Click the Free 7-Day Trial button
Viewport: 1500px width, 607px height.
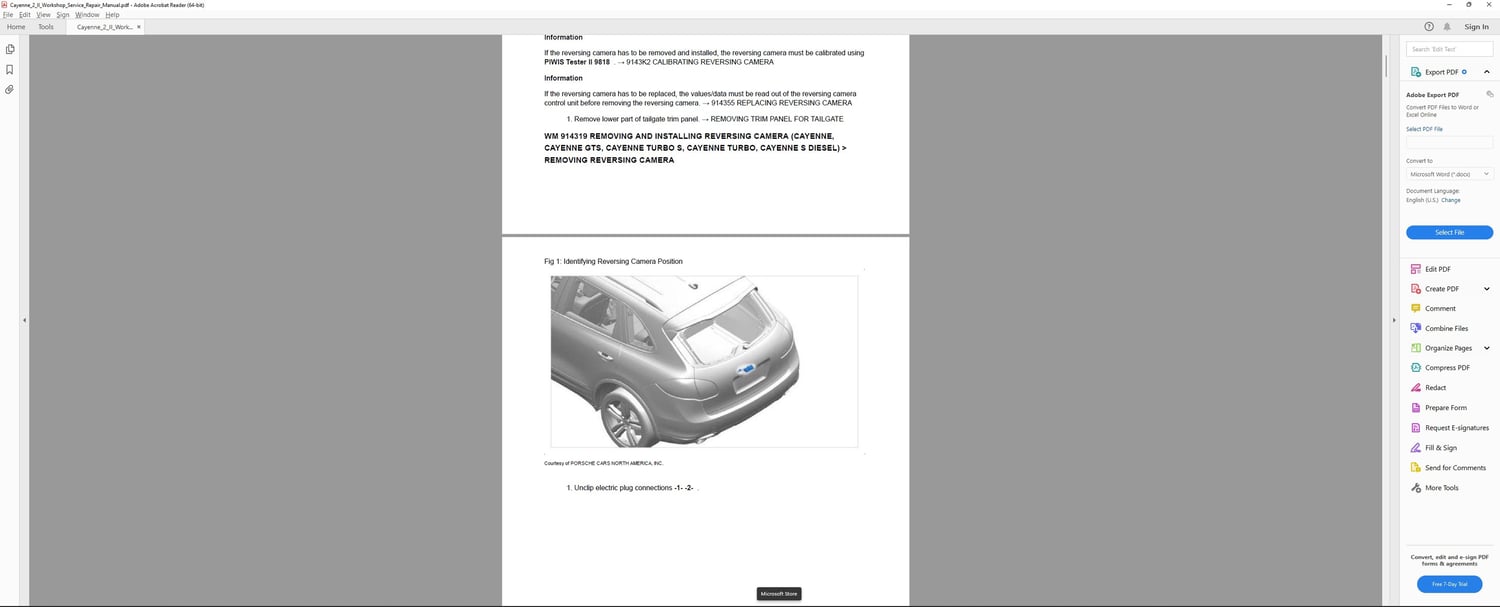(x=1449, y=584)
